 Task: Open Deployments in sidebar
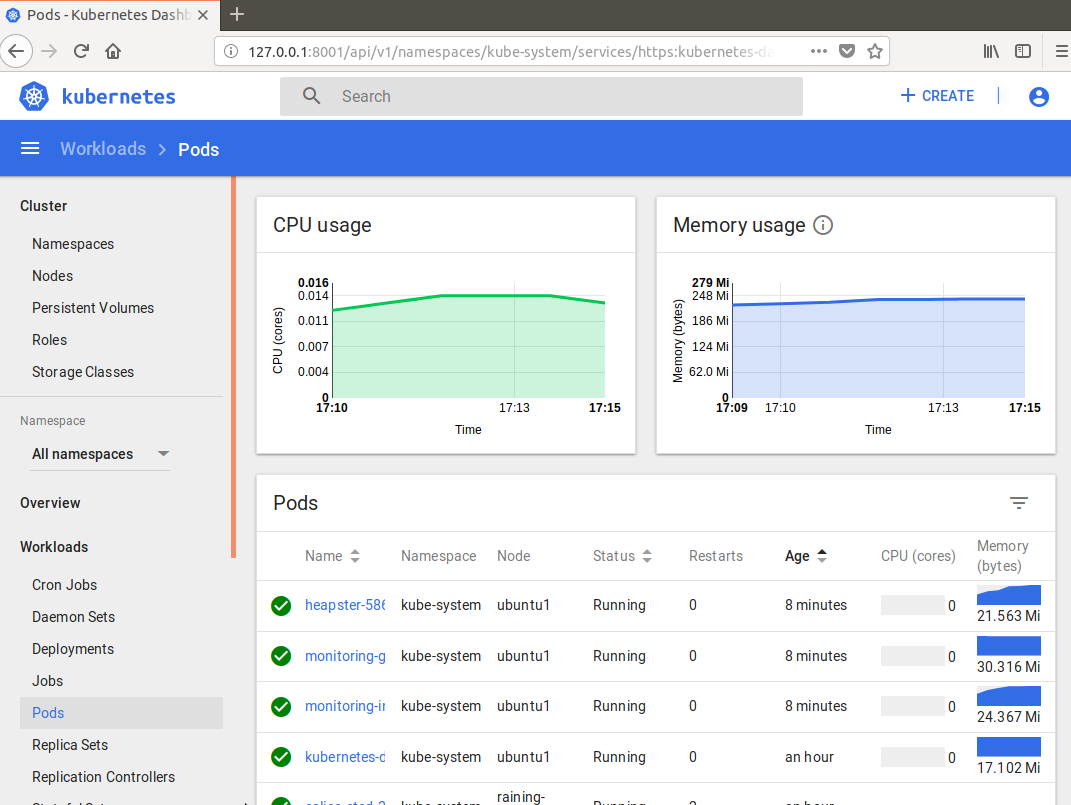coord(73,649)
